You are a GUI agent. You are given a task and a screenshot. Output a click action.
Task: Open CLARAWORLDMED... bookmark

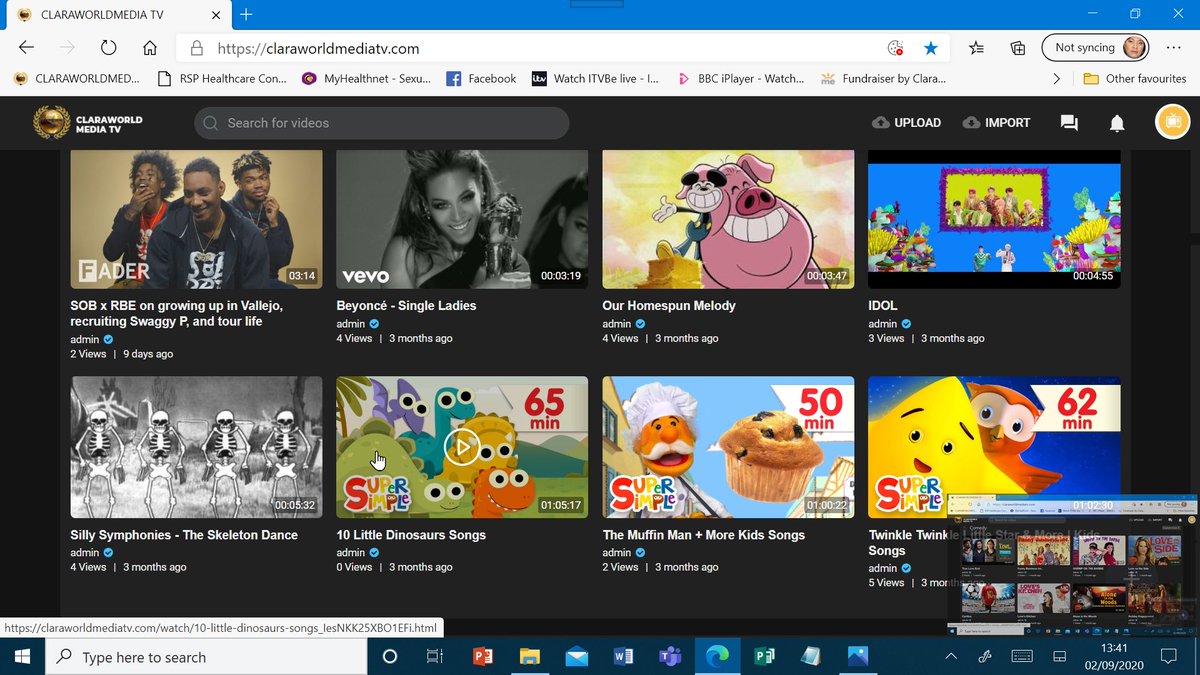click(x=76, y=78)
